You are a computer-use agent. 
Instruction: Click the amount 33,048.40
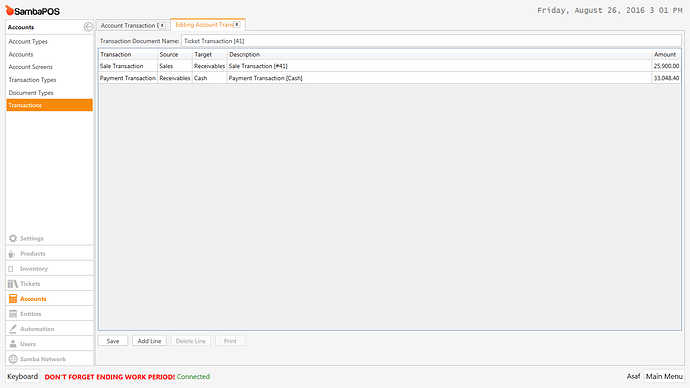click(x=666, y=78)
